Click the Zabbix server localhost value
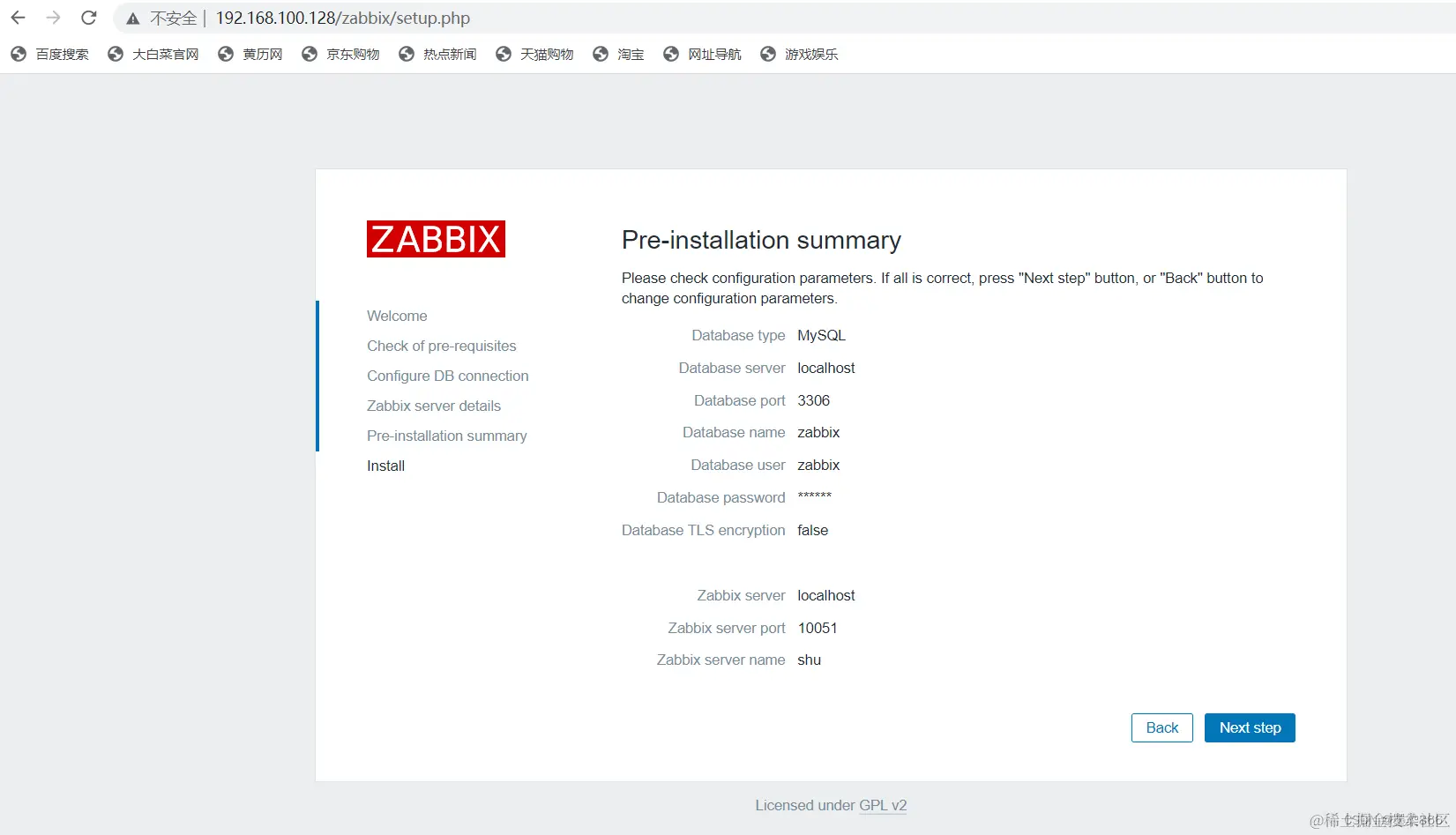 point(826,595)
